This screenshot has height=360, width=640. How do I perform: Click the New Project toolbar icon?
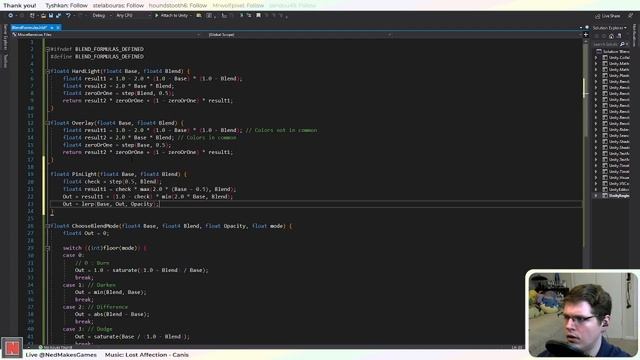pos(32,16)
